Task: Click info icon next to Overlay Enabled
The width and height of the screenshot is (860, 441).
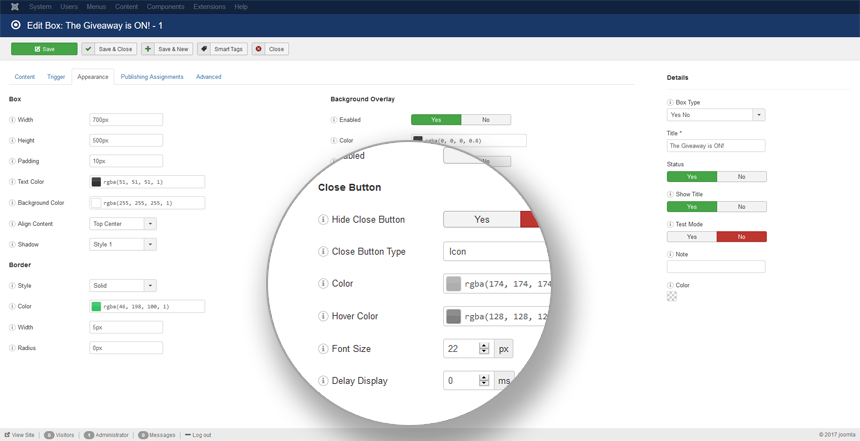Action: (333, 120)
